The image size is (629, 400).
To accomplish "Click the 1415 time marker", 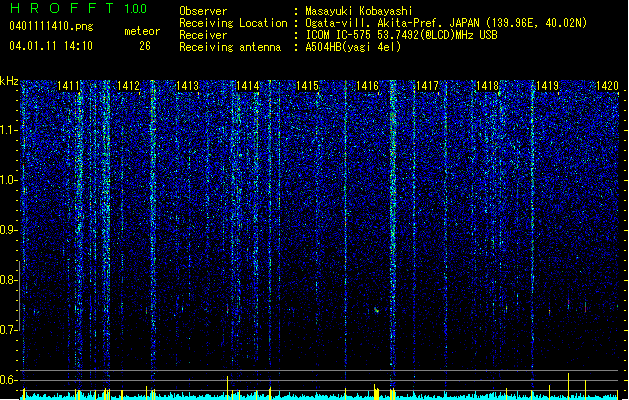I will pos(308,86).
